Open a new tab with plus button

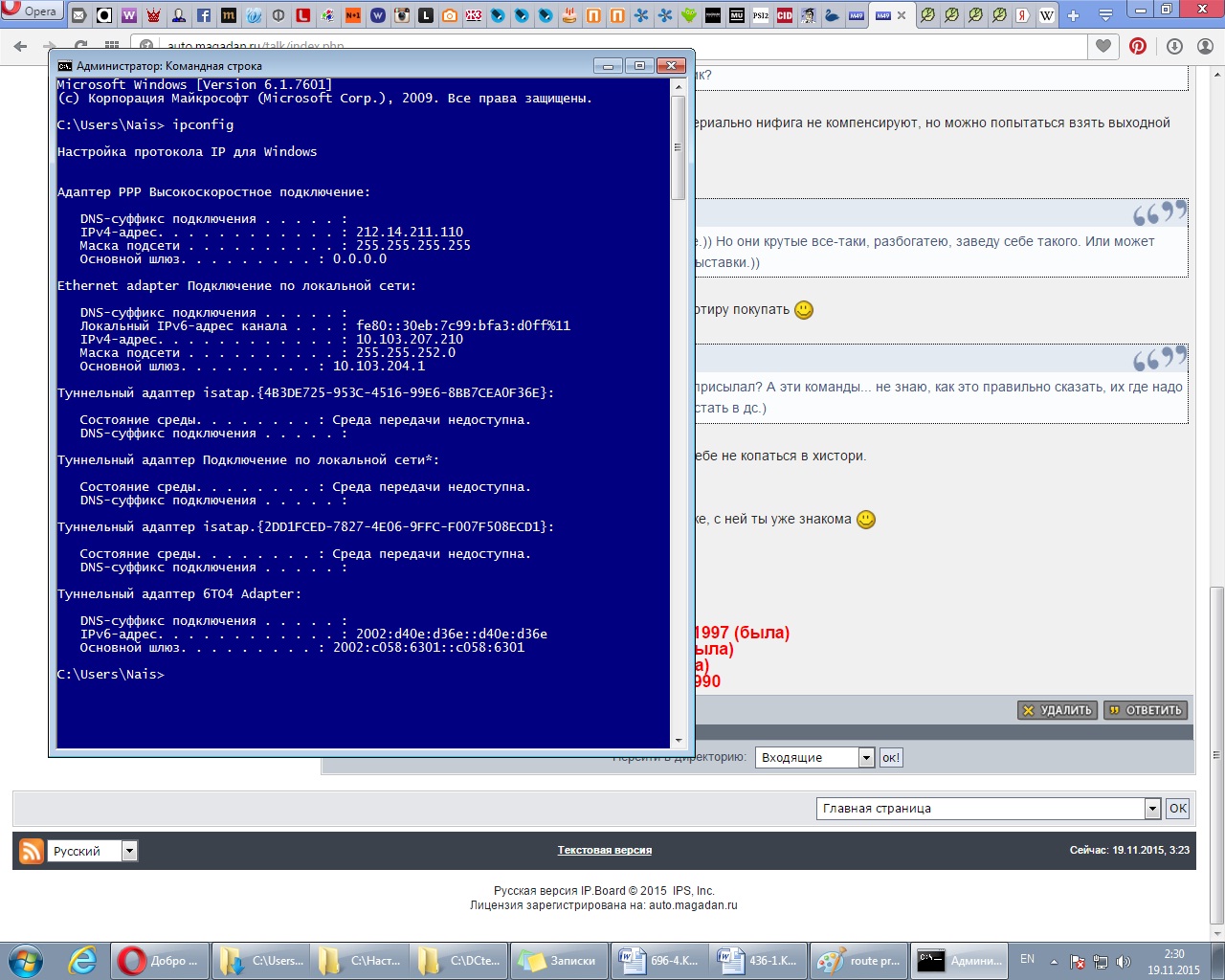pos(1073,15)
